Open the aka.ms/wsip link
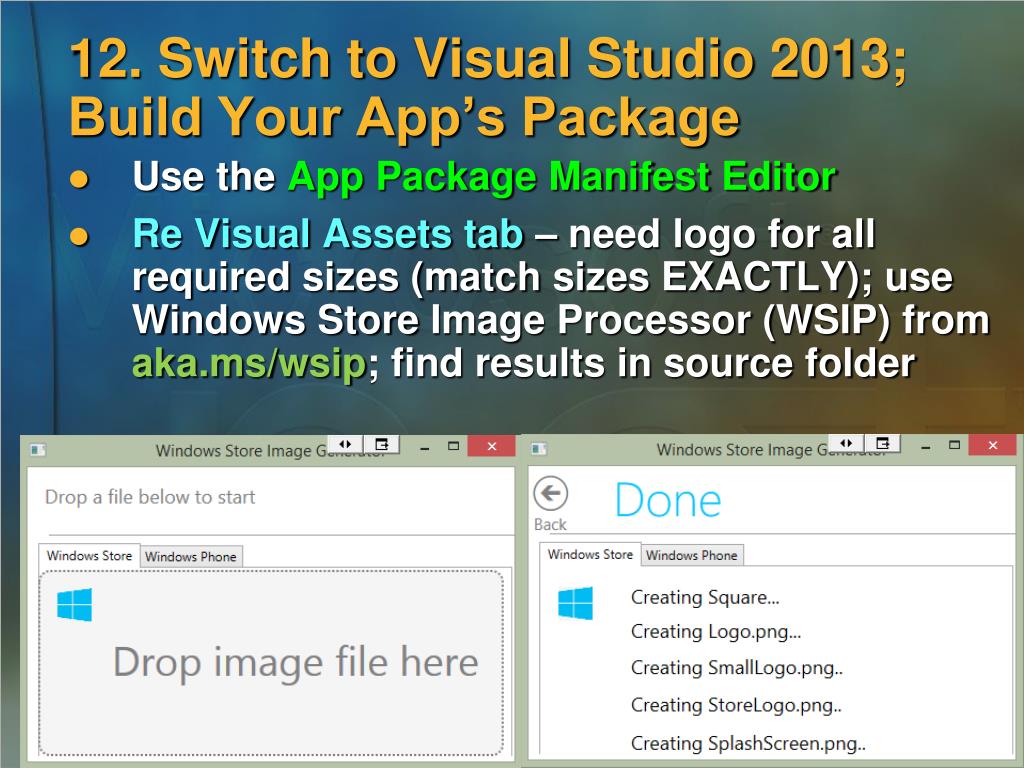 249,363
